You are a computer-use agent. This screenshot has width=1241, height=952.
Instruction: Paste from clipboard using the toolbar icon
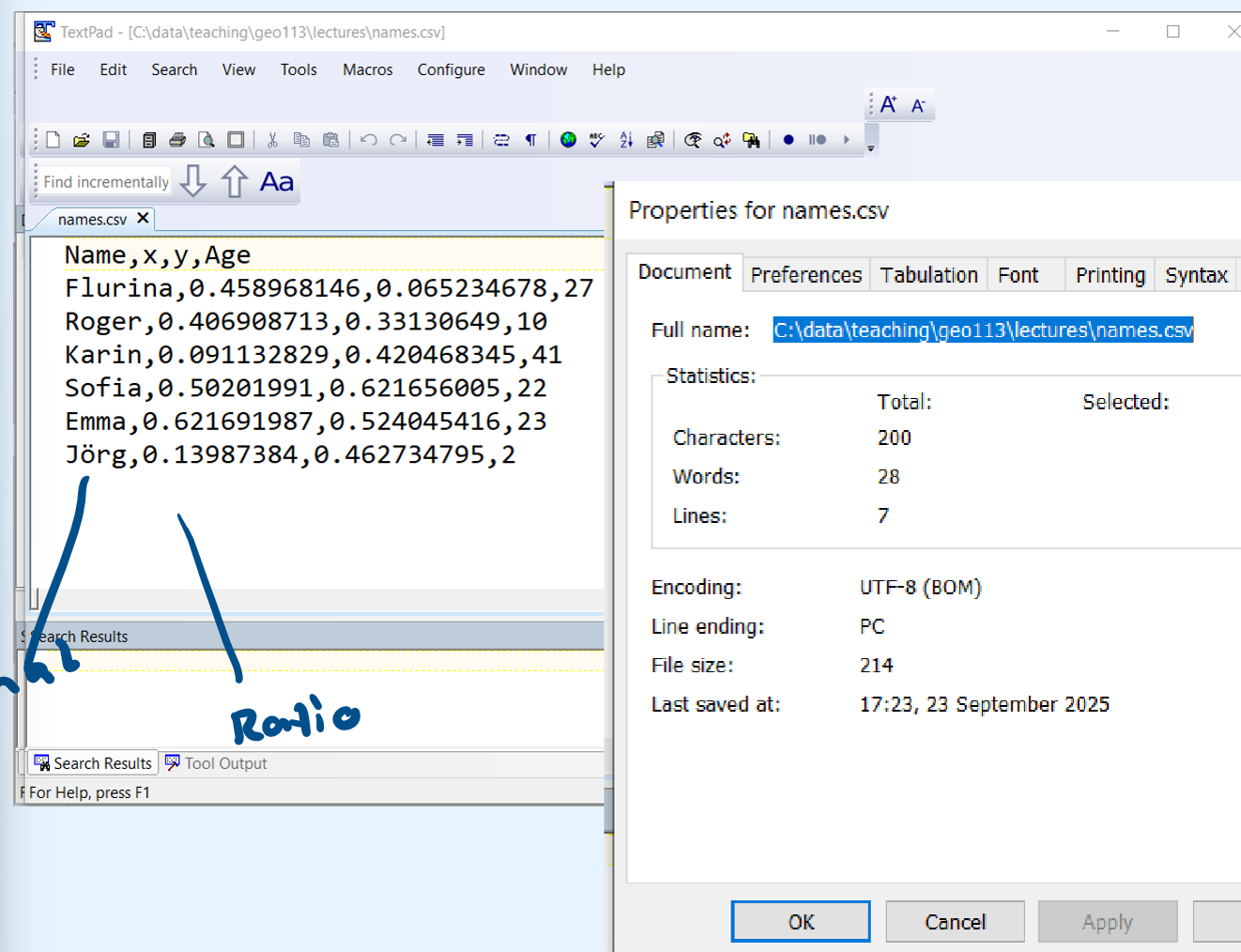pyautogui.click(x=330, y=140)
